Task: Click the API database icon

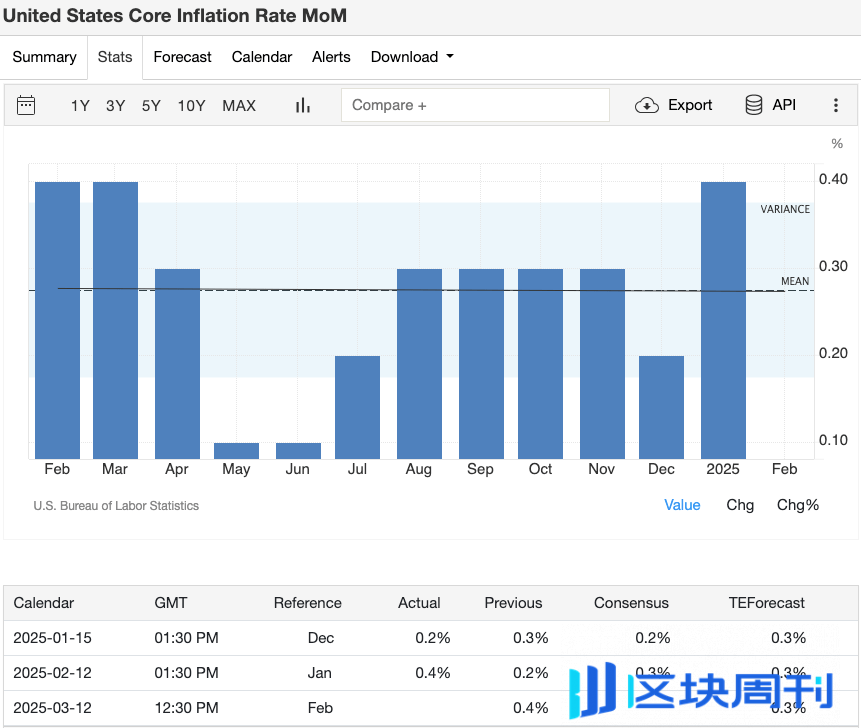Action: [754, 105]
